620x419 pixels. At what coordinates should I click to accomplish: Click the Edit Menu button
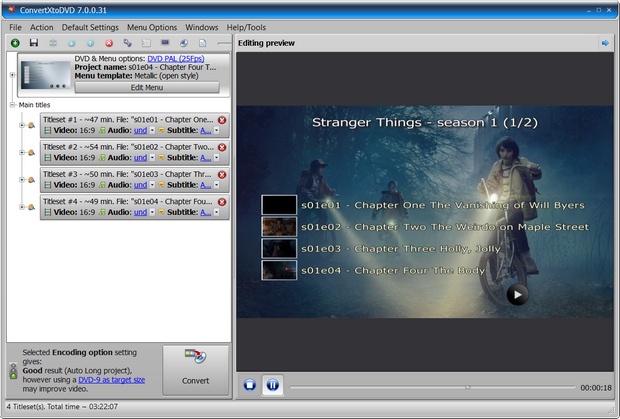(x=147, y=87)
